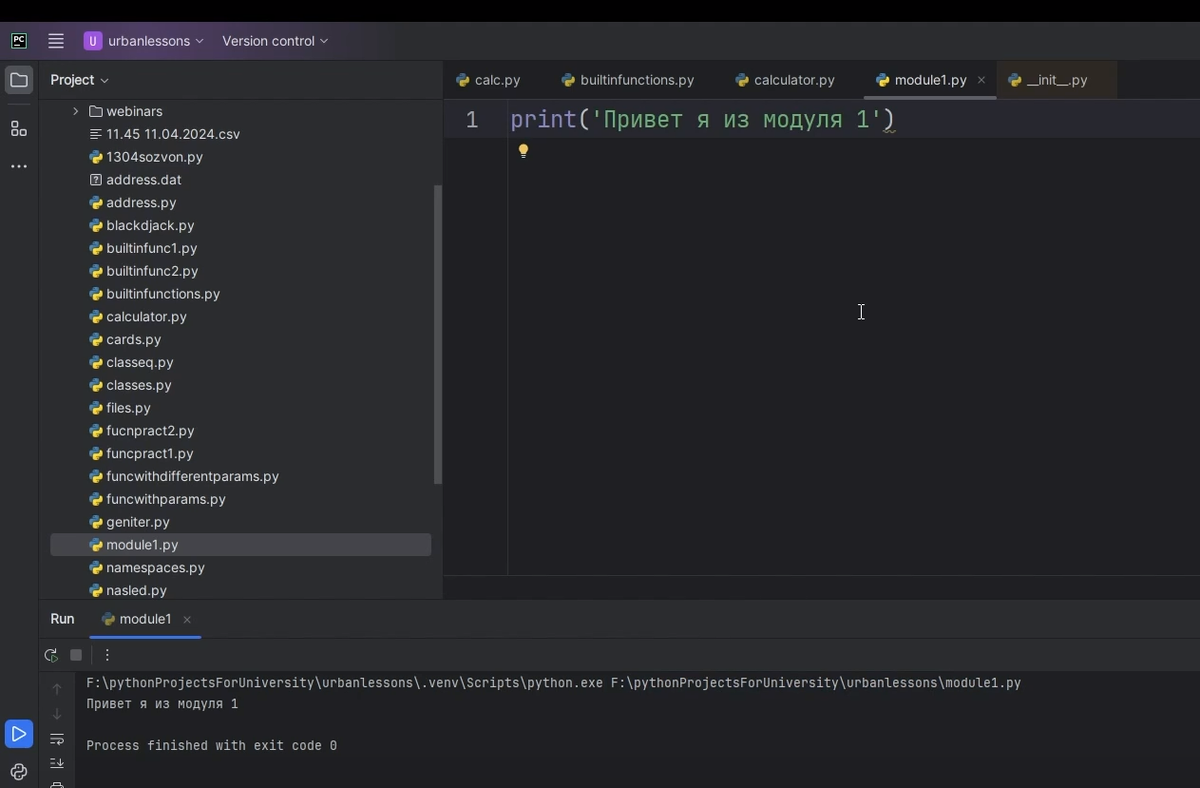Close the module1 Run tab
The height and width of the screenshot is (788, 1200).
tap(187, 620)
